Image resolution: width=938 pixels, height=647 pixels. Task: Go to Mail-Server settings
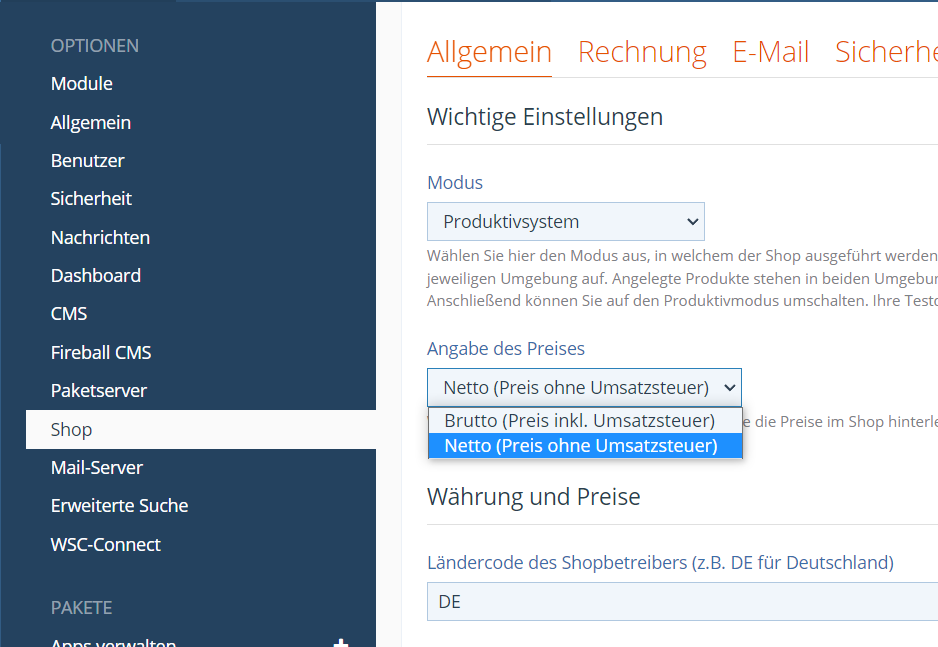coord(97,468)
